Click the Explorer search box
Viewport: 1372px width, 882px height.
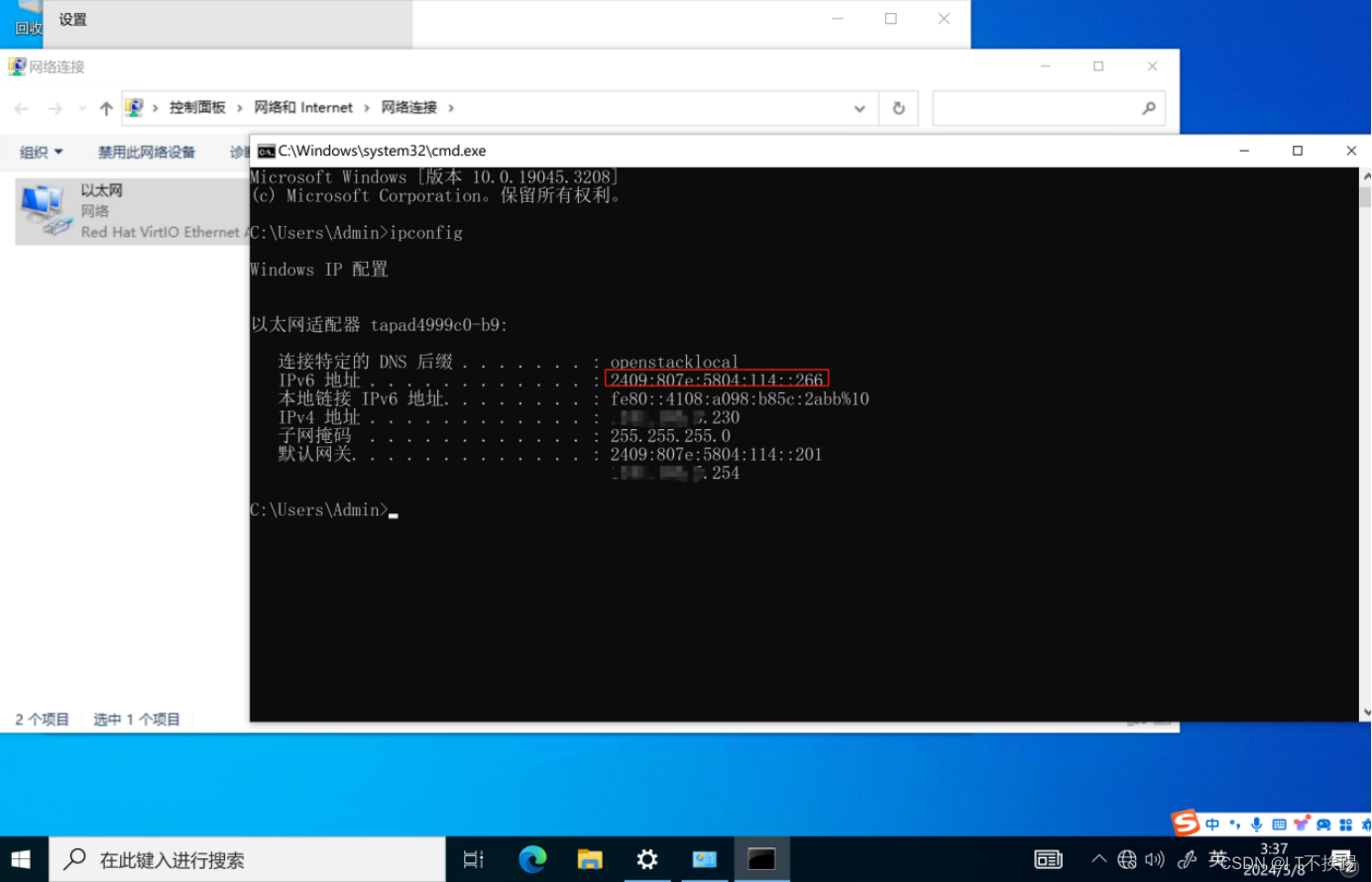(1047, 108)
